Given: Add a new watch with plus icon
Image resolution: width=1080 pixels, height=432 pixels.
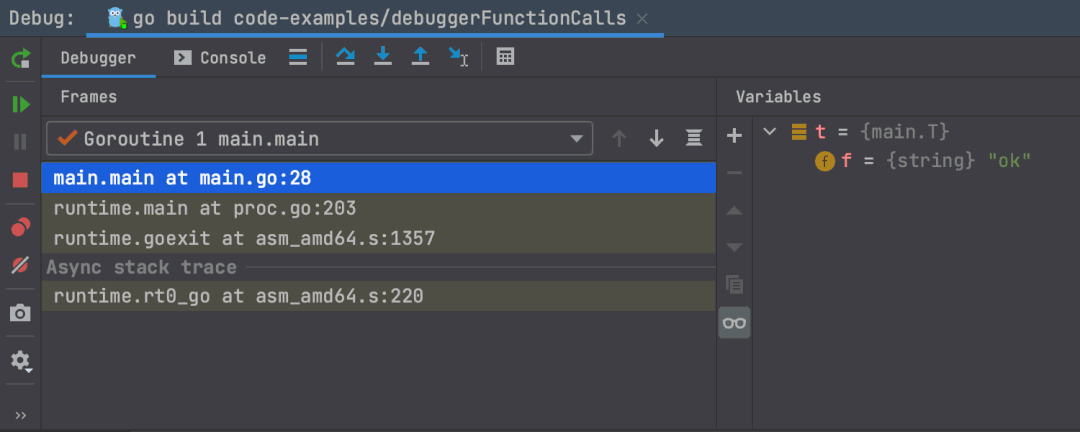Looking at the screenshot, I should click(x=734, y=135).
